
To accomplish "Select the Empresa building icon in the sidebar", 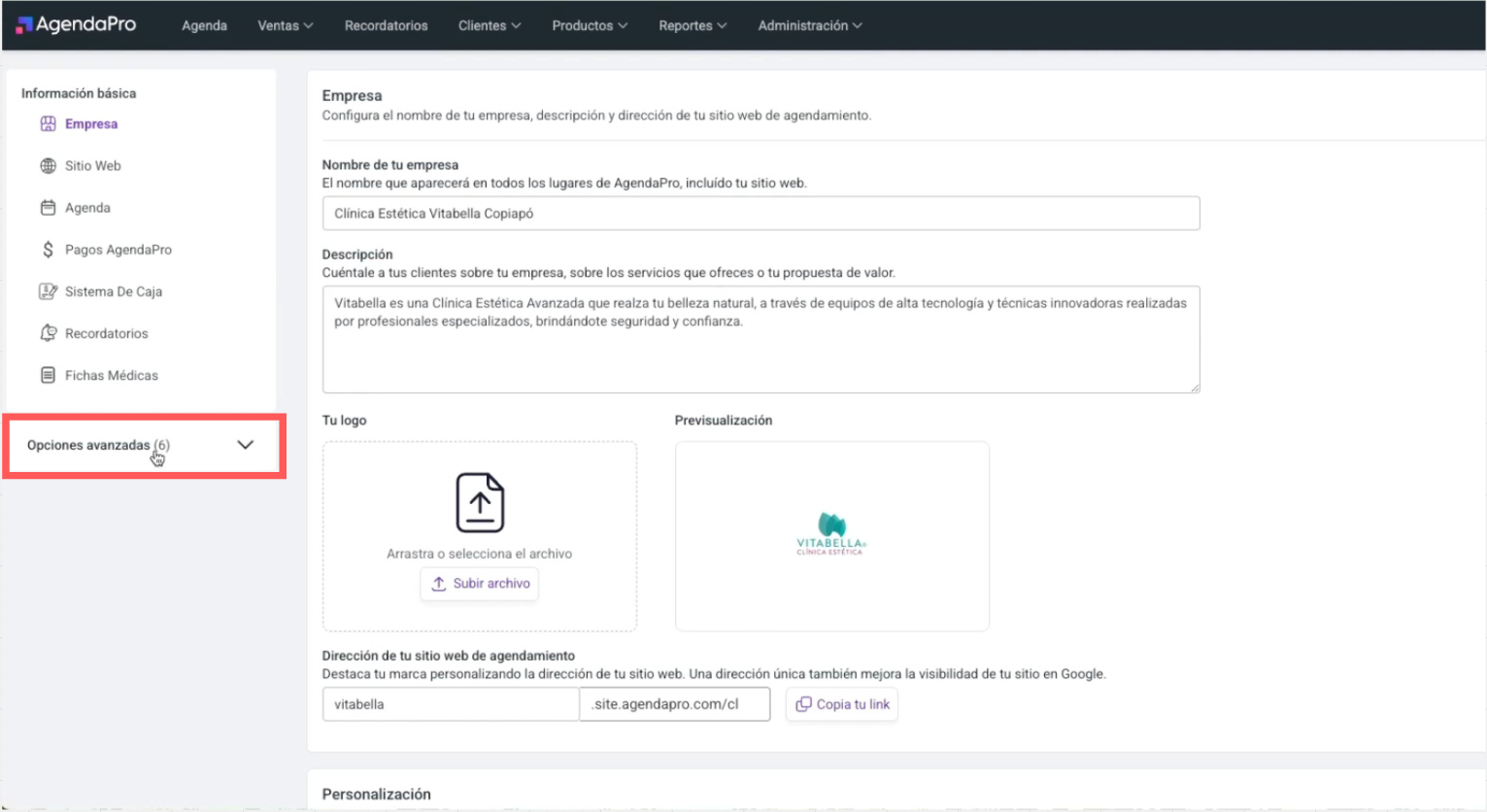I will click(48, 123).
